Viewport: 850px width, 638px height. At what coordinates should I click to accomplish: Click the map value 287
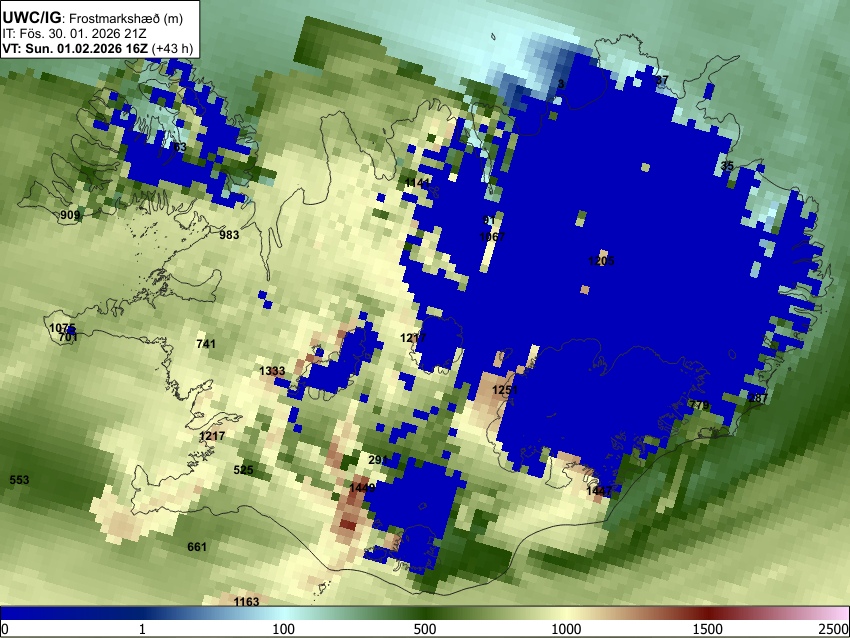(x=757, y=398)
